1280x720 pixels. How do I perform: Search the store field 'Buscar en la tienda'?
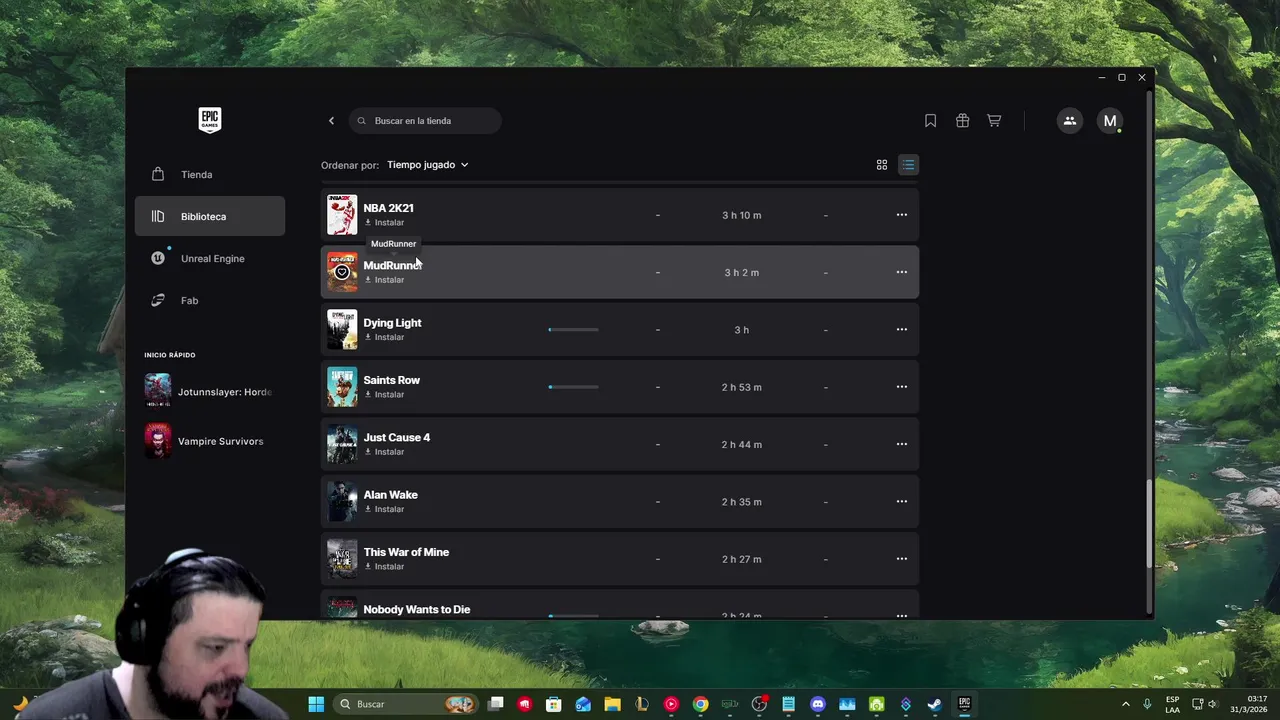[425, 121]
